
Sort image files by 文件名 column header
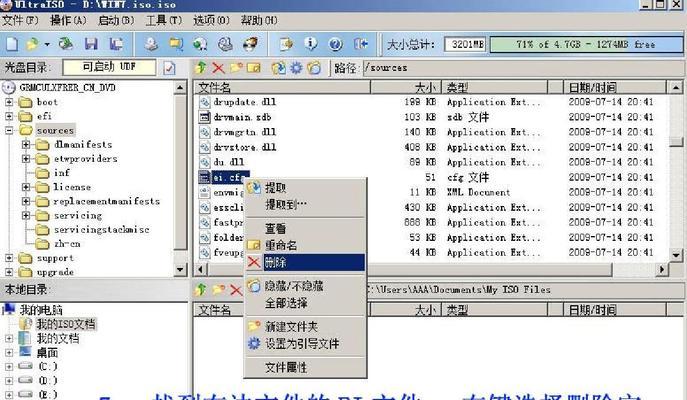click(x=283, y=88)
